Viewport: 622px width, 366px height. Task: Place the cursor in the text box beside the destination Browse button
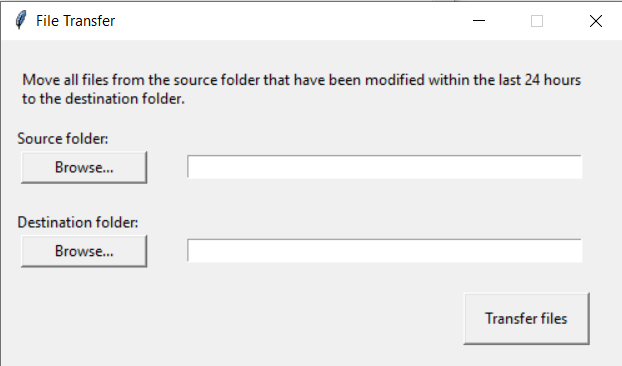(384, 251)
